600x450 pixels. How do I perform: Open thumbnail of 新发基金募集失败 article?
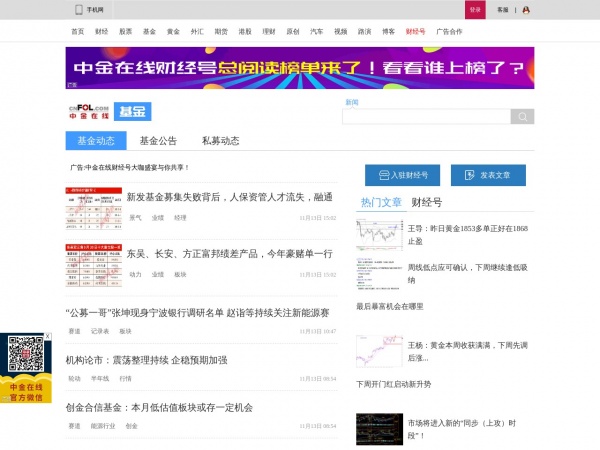[94, 209]
